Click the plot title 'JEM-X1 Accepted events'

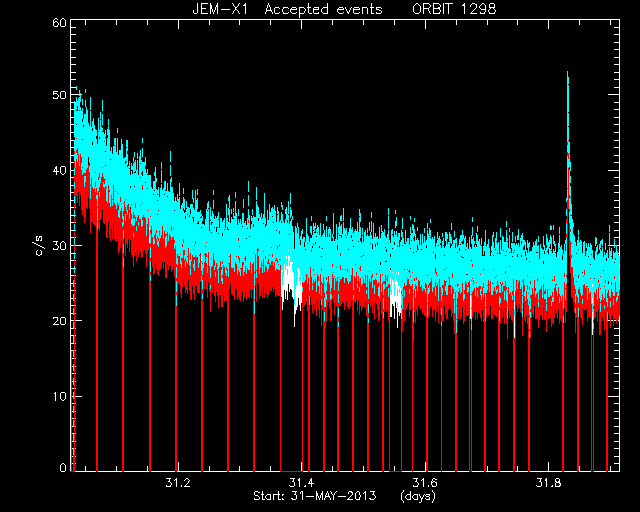point(287,9)
